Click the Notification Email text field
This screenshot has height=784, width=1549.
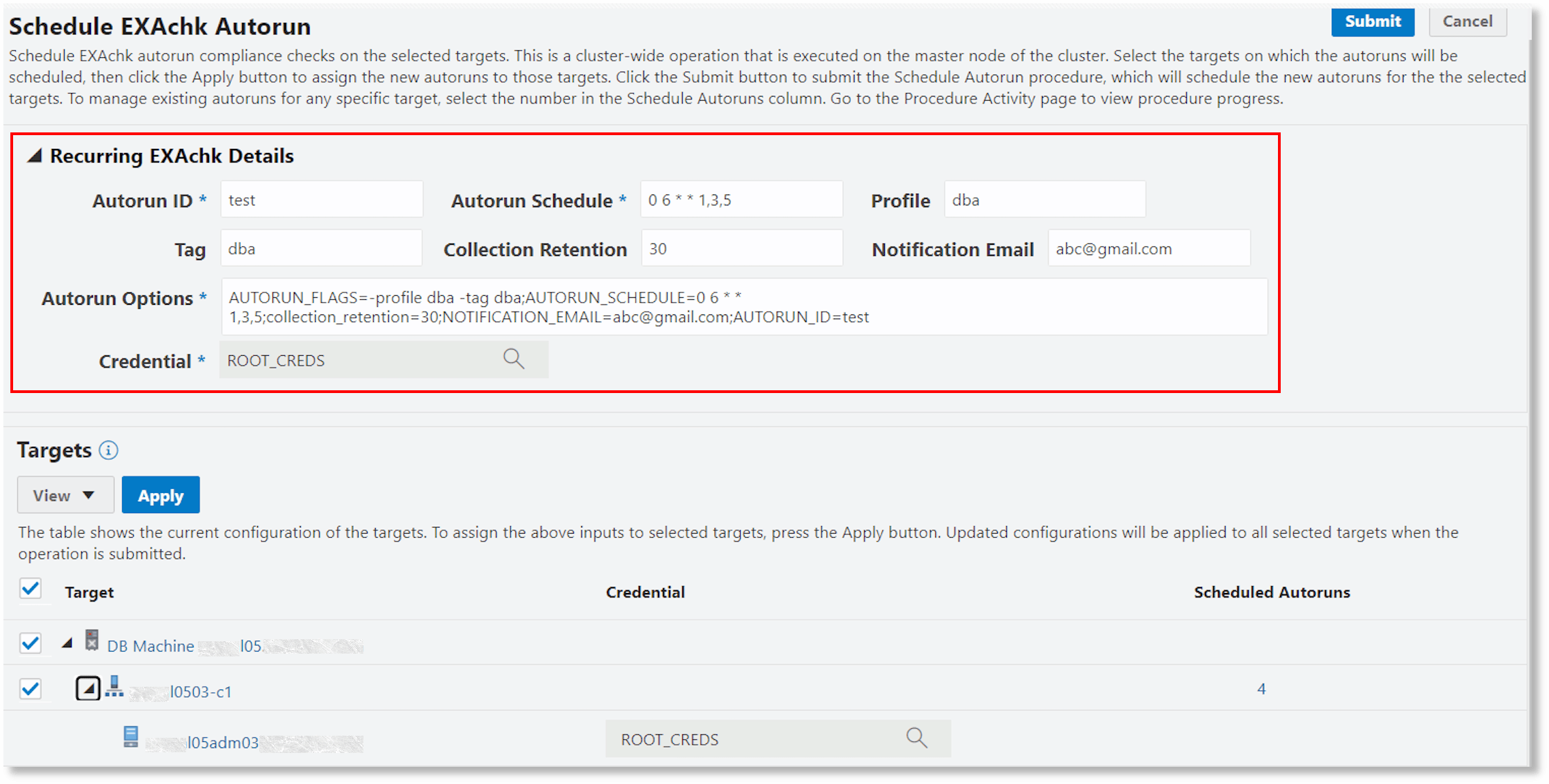coord(1148,249)
